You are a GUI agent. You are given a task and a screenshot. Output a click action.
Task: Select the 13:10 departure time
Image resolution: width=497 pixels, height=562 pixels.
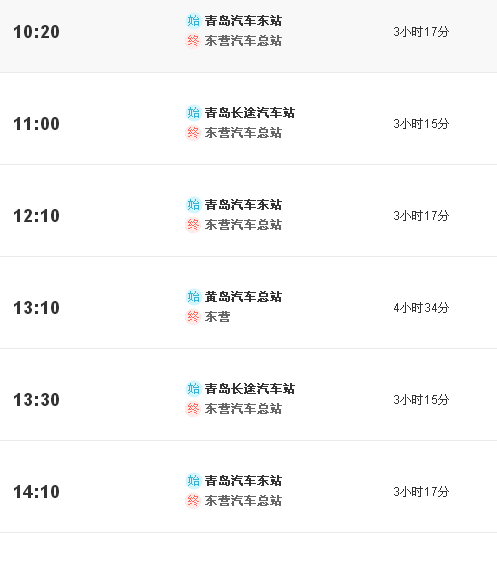[37, 308]
